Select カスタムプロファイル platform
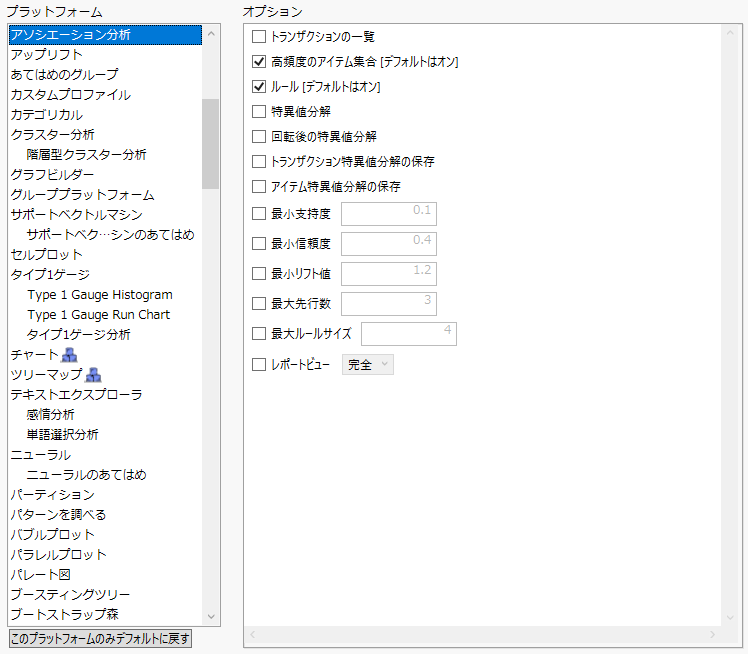The width and height of the screenshot is (748, 654). pyautogui.click(x=105, y=95)
